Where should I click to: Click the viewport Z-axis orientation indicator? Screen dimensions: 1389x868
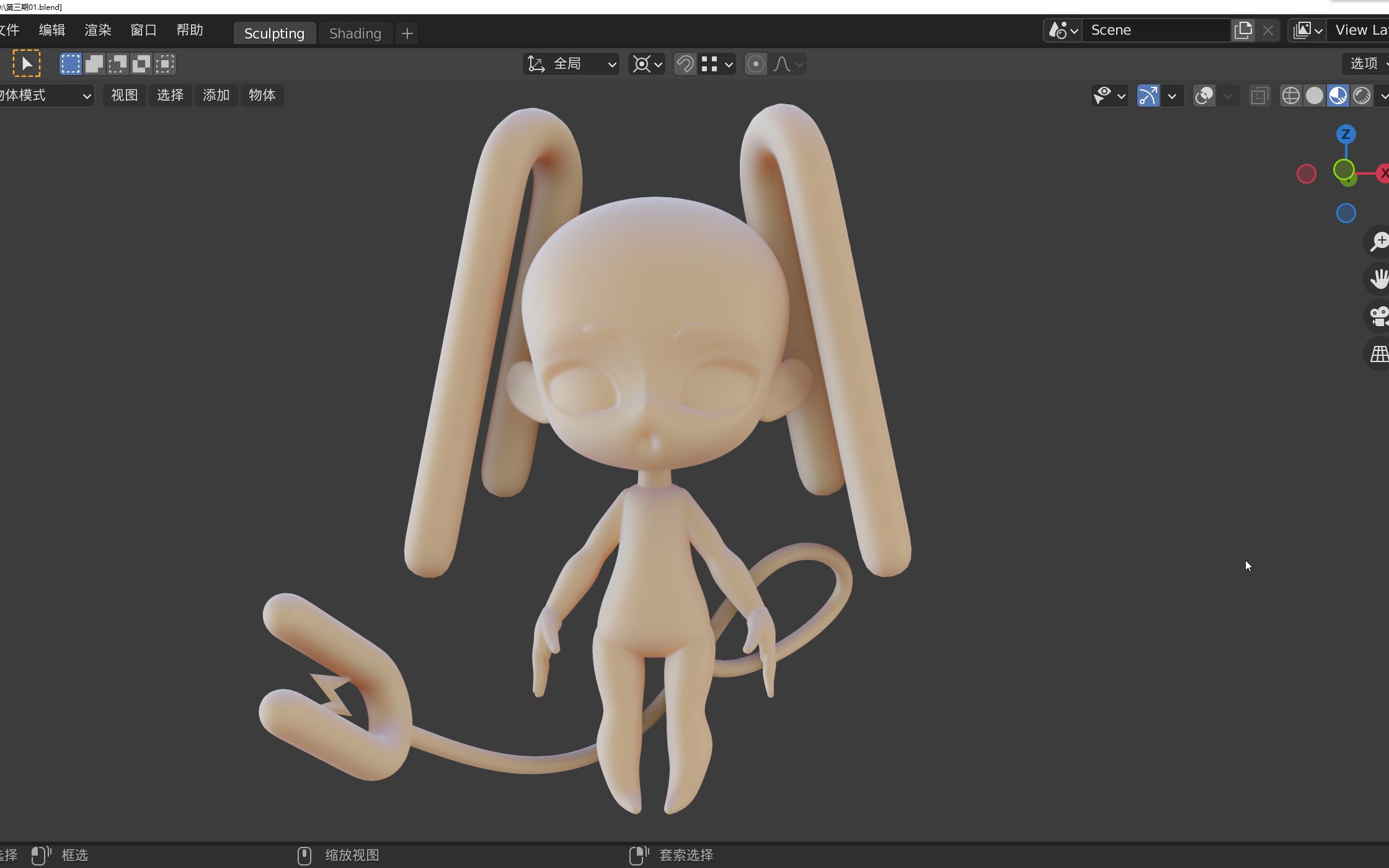1346,134
